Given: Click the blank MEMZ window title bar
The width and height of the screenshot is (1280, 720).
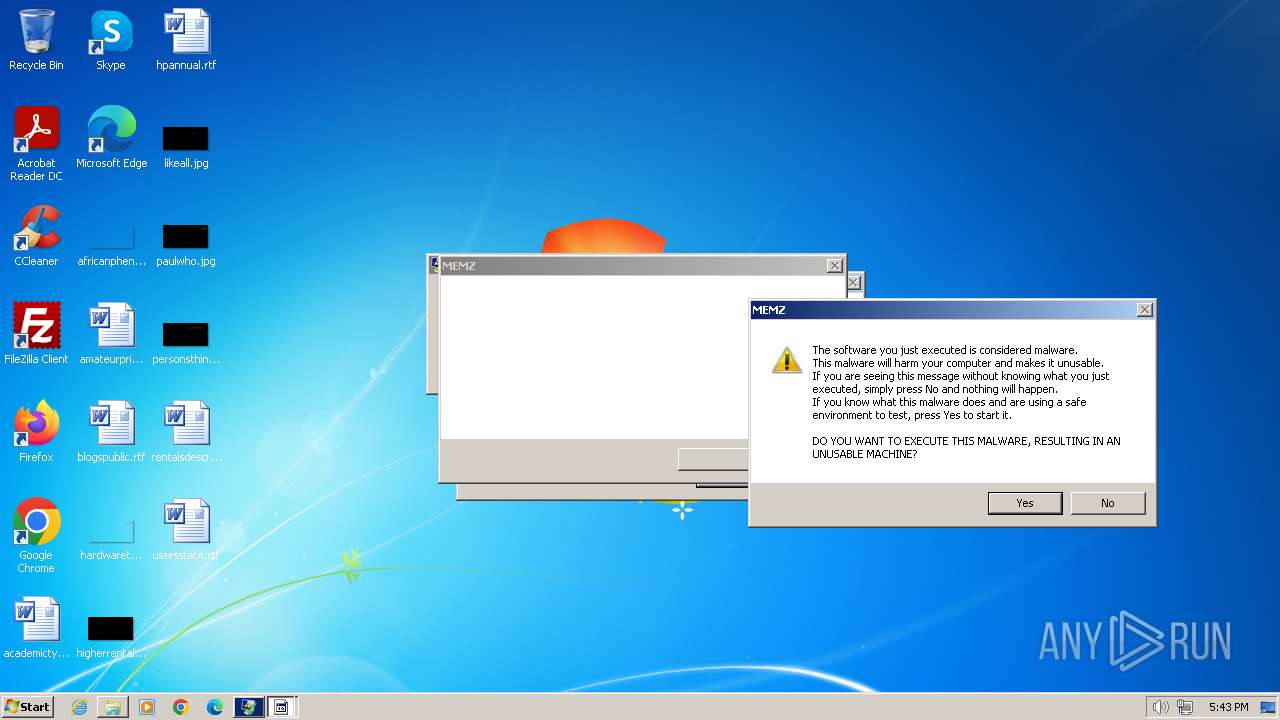Looking at the screenshot, I should click(x=633, y=266).
